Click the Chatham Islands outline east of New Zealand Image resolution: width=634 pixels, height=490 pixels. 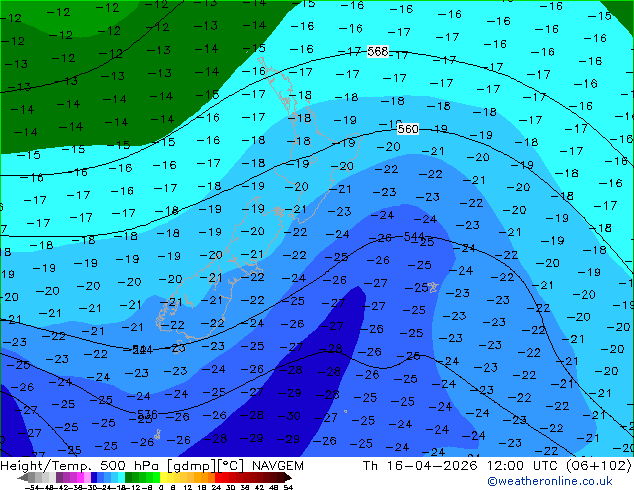[x=433, y=287]
